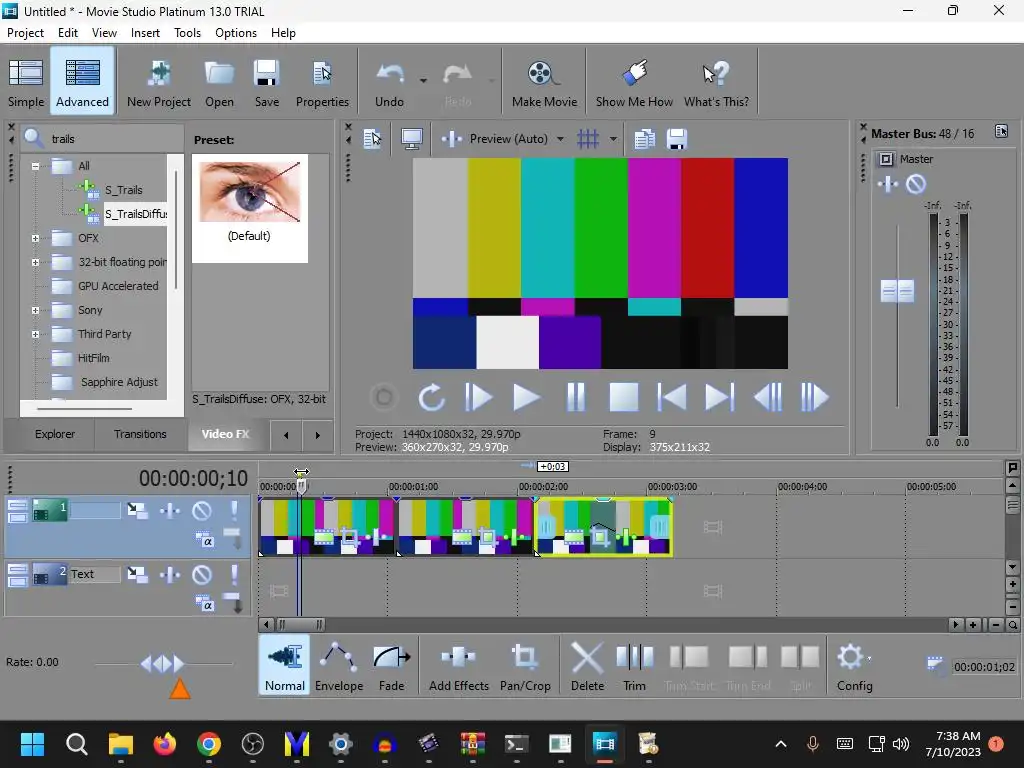1024x768 pixels.
Task: Click the Open project folder icon
Action: point(219,82)
